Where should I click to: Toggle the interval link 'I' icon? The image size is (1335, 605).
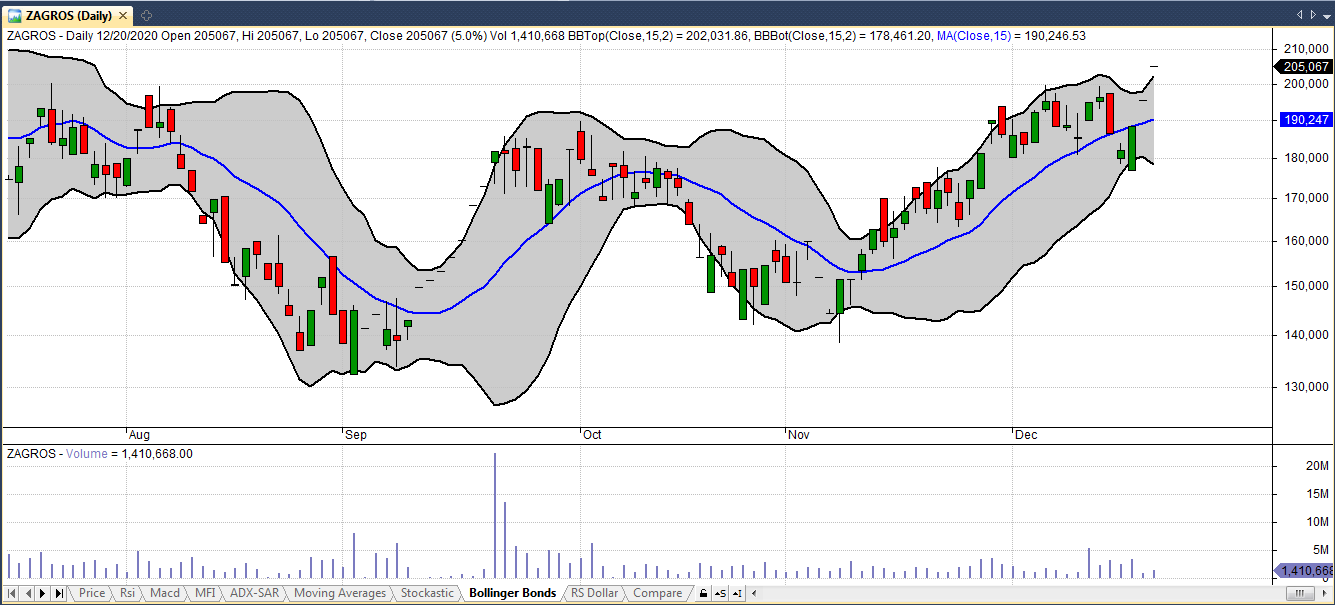tap(739, 594)
